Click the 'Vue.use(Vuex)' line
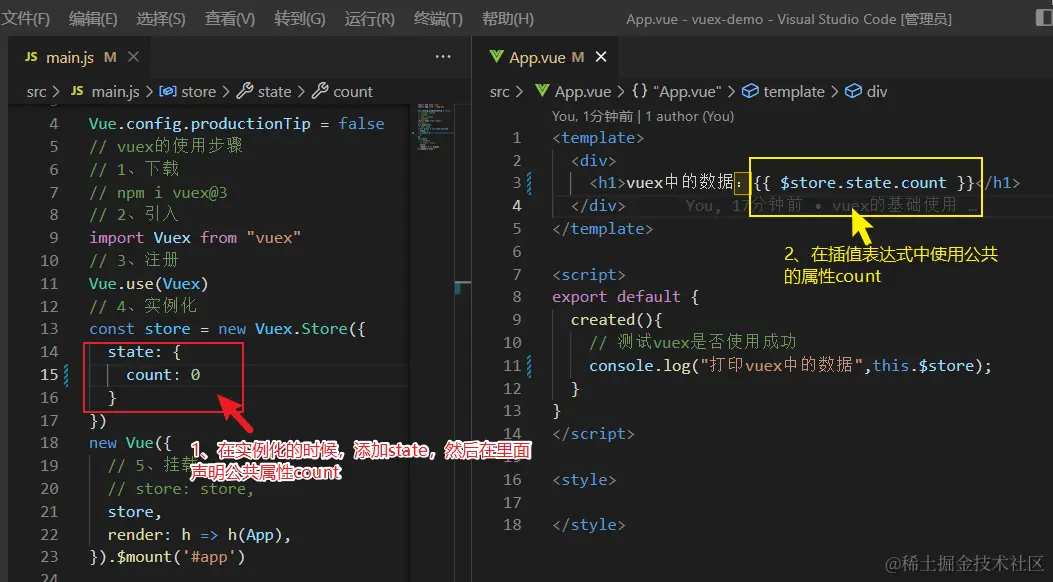 148,283
